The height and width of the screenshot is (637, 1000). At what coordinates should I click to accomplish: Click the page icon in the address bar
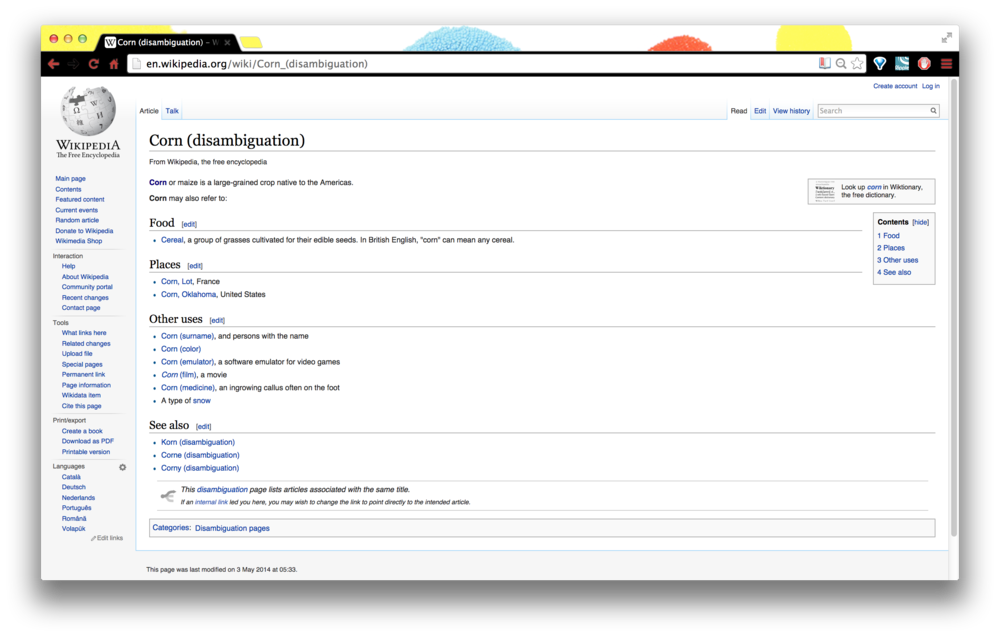[x=136, y=64]
